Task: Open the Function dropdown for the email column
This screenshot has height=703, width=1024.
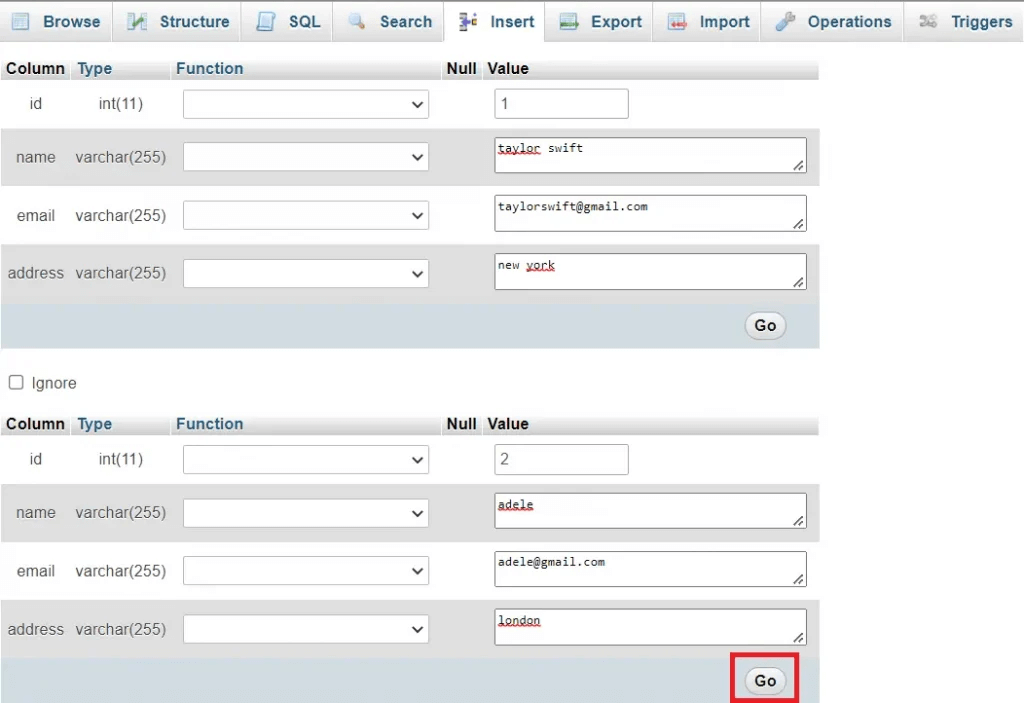Action: click(305, 213)
